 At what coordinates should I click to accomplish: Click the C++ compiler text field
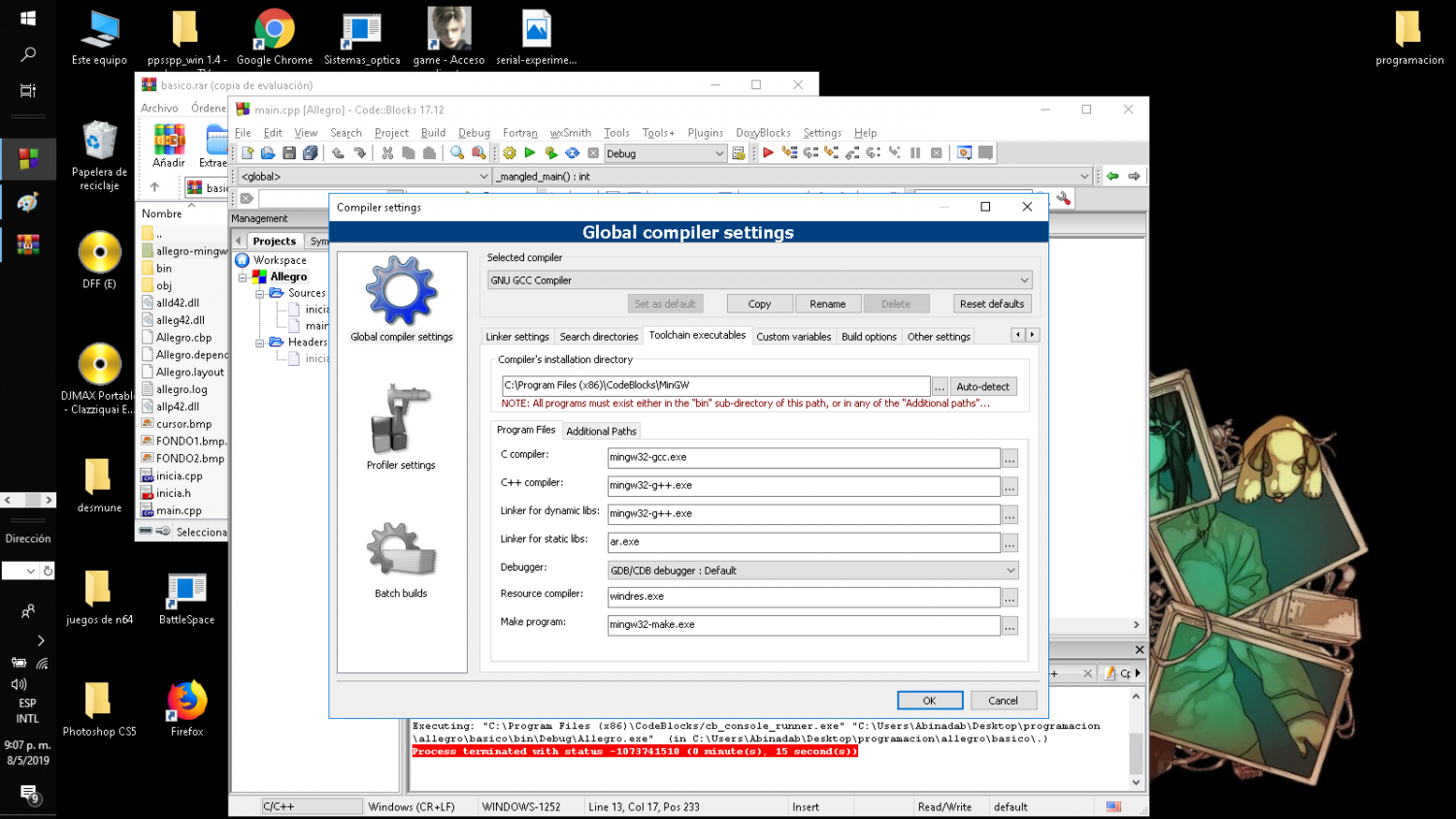click(x=804, y=485)
